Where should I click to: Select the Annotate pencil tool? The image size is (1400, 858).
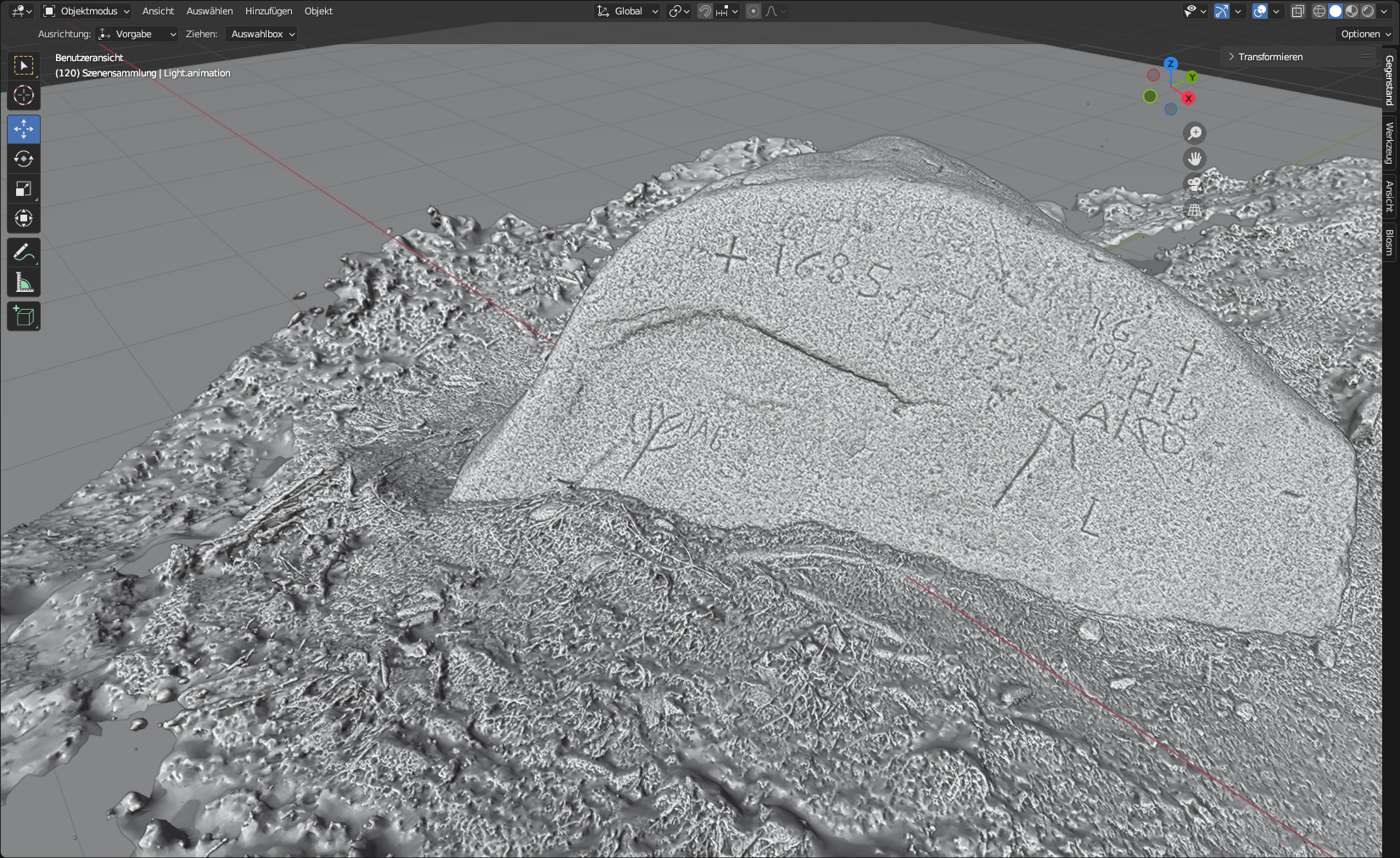[x=24, y=253]
